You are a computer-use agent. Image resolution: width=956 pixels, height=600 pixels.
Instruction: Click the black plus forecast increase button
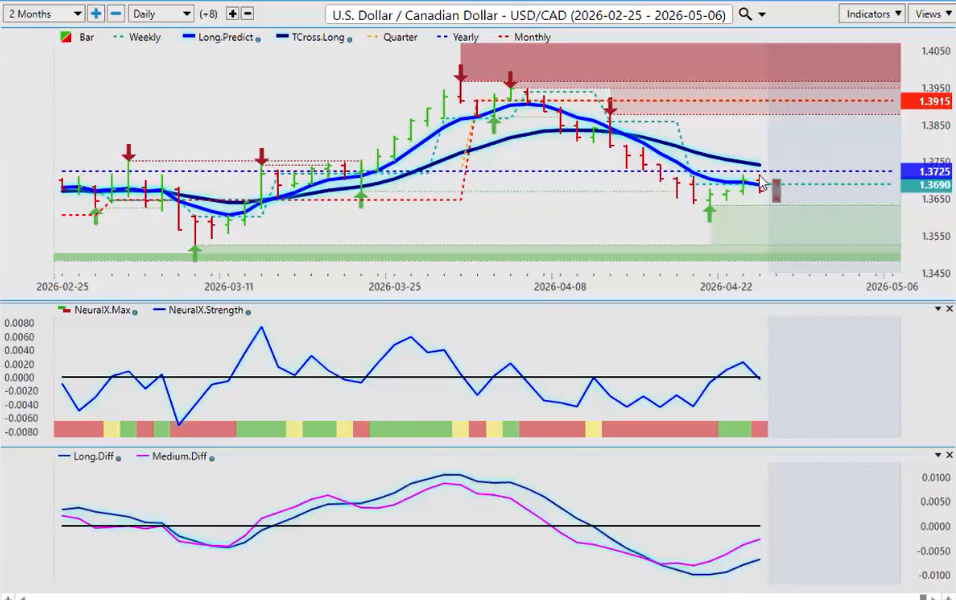233,14
